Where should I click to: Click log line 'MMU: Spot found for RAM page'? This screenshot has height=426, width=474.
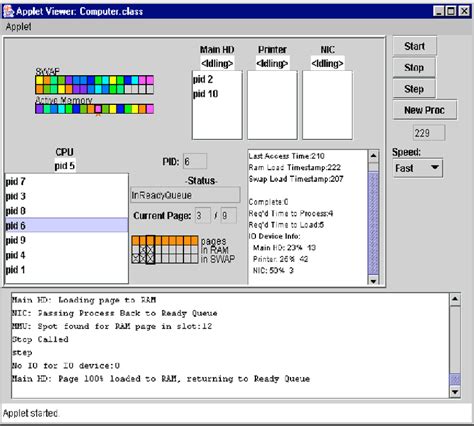coord(112,326)
